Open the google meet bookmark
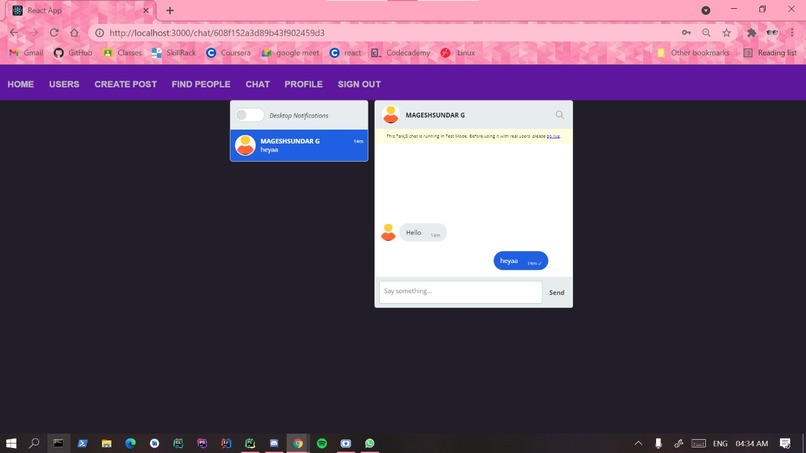806x453 pixels. coord(290,53)
